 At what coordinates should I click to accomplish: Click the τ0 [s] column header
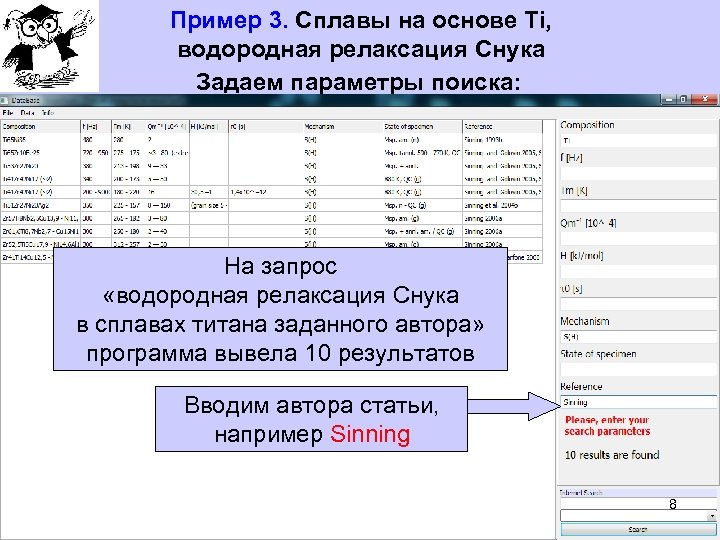coord(266,126)
